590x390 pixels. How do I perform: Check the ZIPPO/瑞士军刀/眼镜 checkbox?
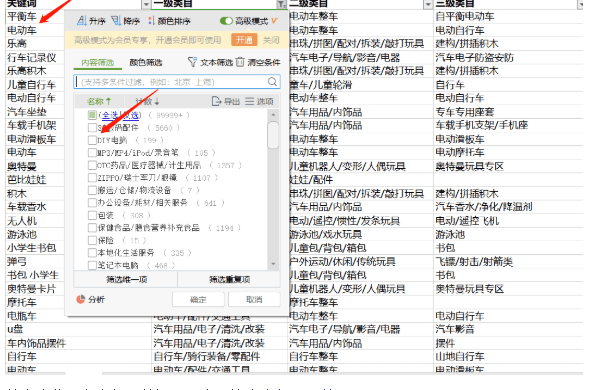coord(92,177)
